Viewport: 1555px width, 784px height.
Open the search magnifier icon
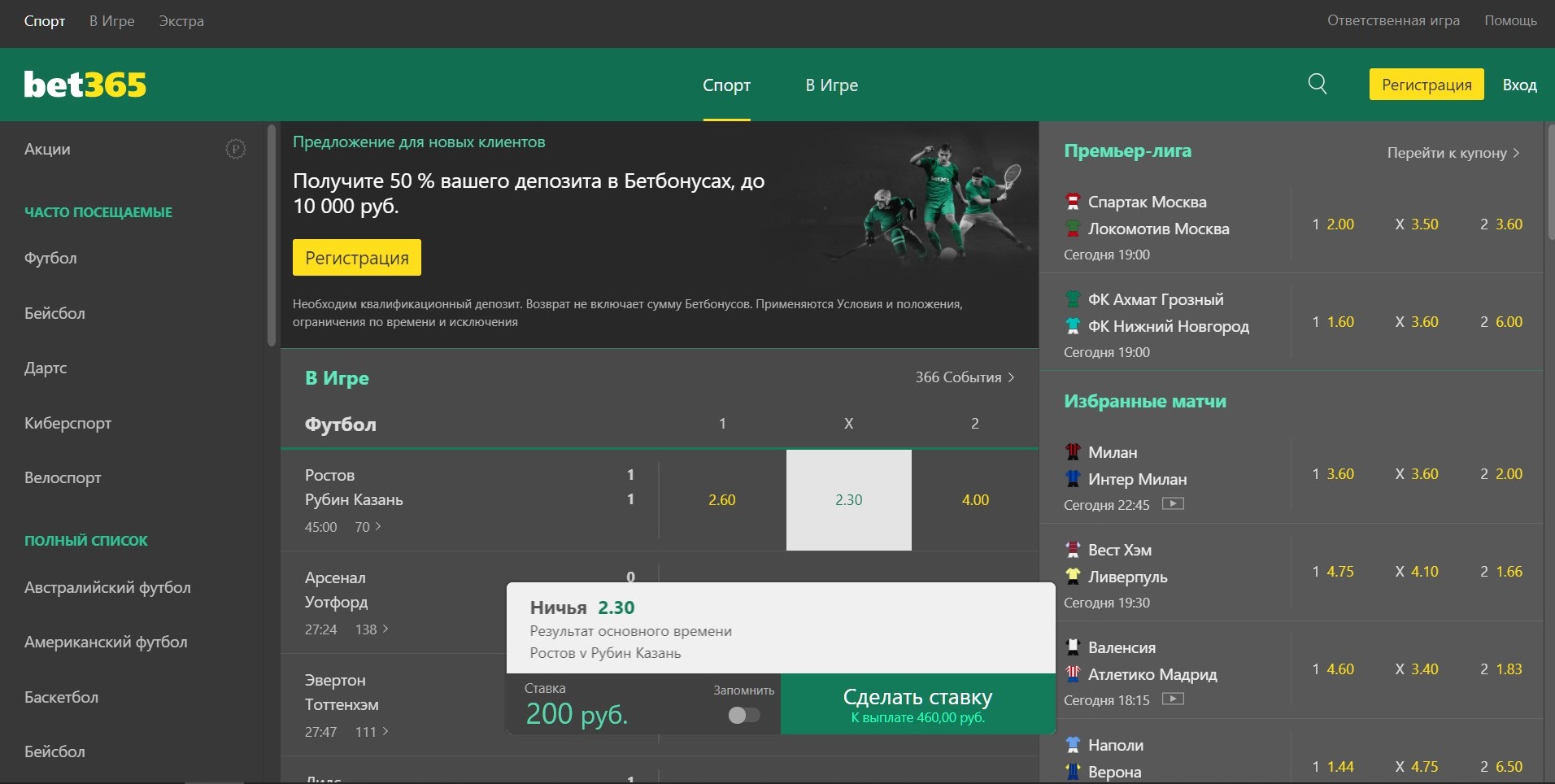(1318, 84)
